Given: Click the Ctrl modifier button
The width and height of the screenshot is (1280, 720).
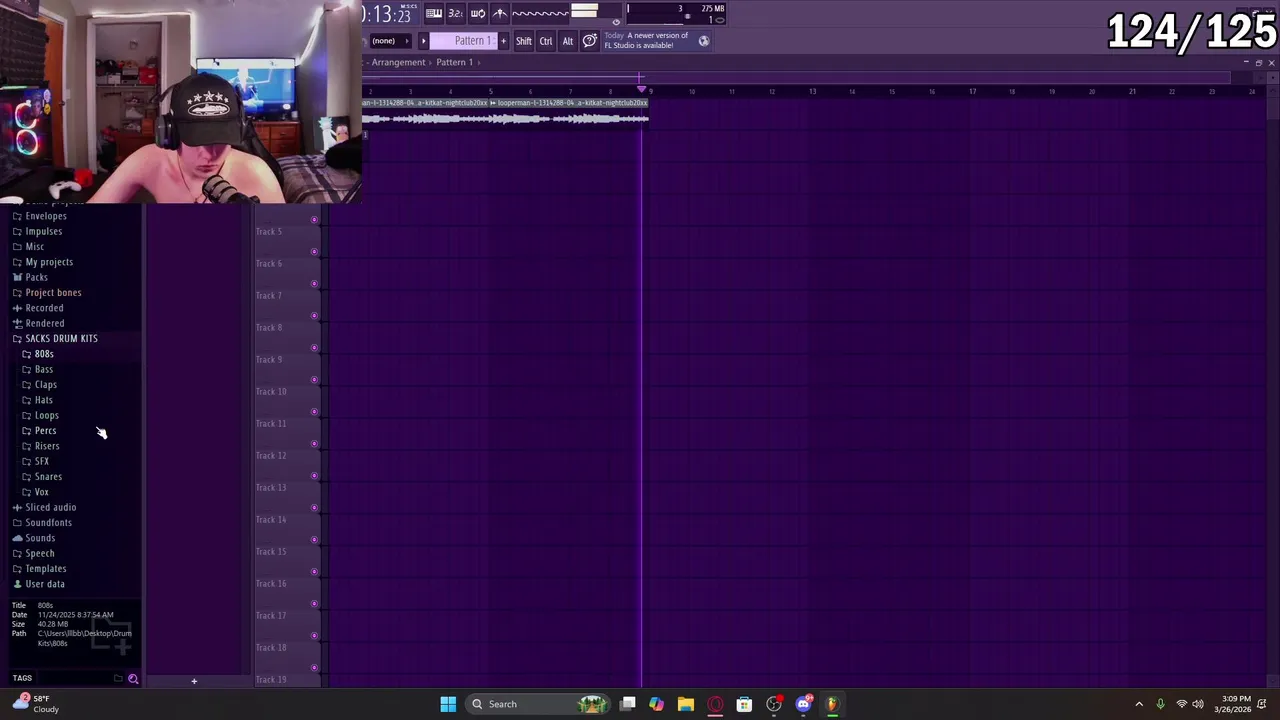Looking at the screenshot, I should [x=546, y=41].
